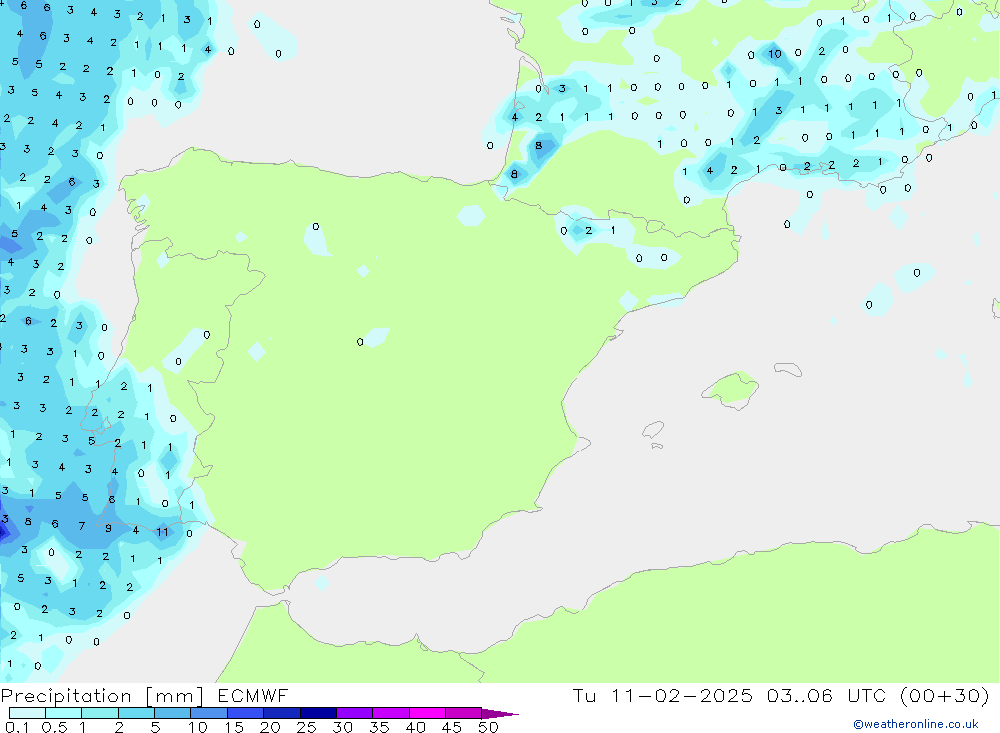The image size is (1000, 733).
Task: Click the '9' precipitation value beside the 11
Action: [x=108, y=528]
